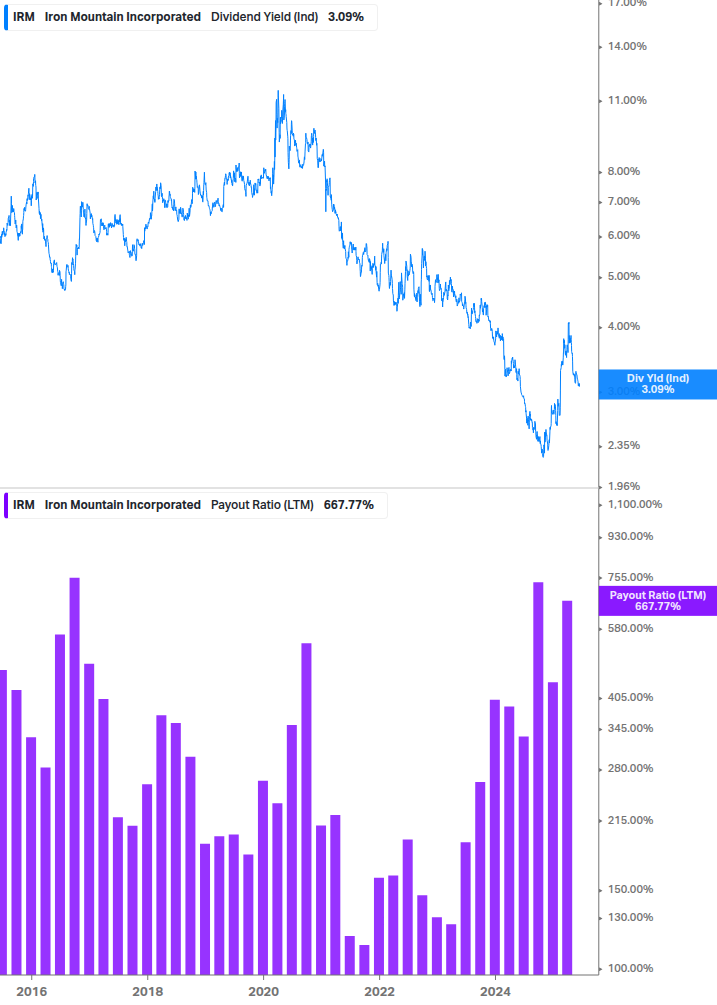Click the 2.35% dividend yield axis value
Image resolution: width=717 pixels, height=1005 pixels.
(623, 445)
